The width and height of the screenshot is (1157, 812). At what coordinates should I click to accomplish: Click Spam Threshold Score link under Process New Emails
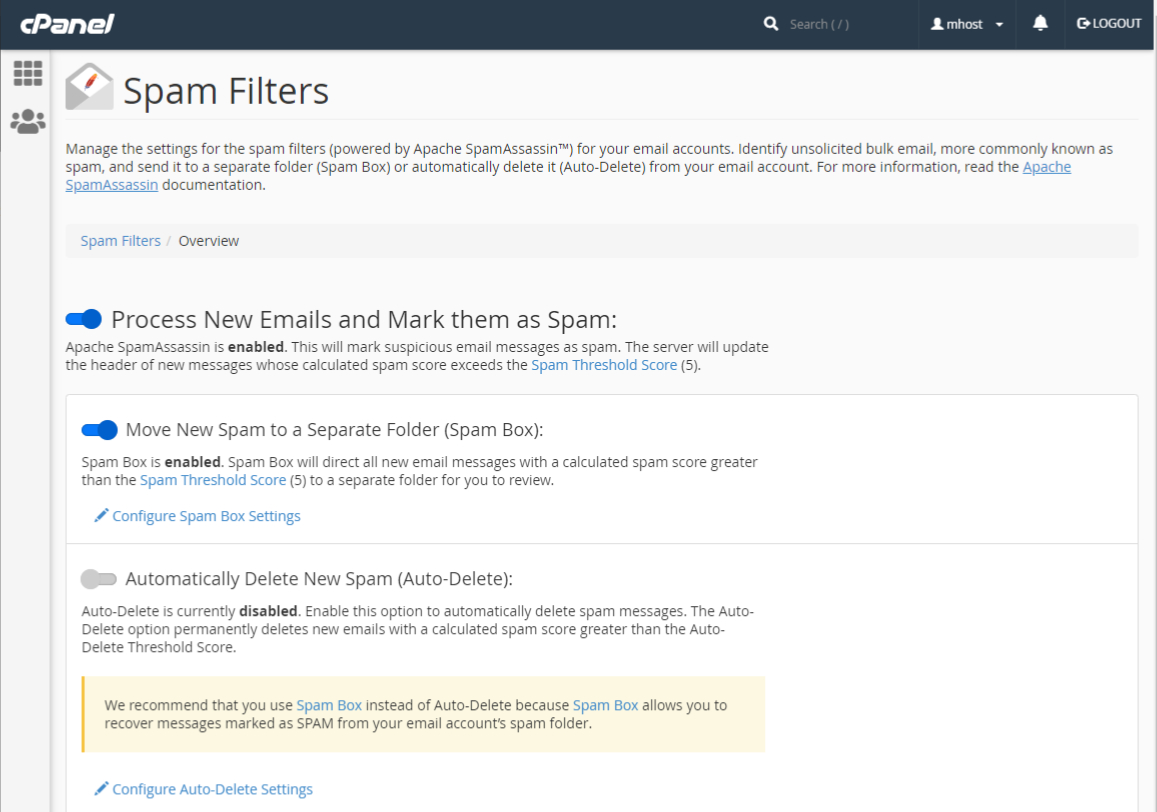click(x=603, y=365)
